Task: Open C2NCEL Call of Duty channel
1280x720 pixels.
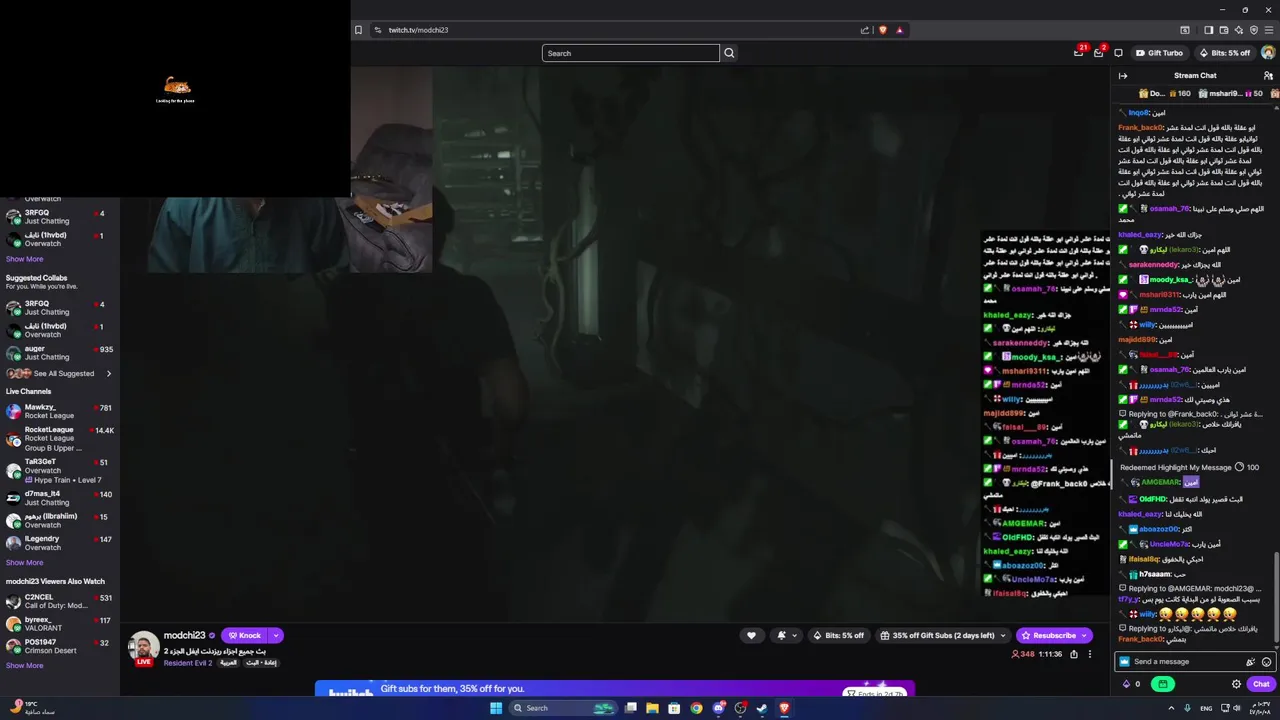Action: coord(60,601)
